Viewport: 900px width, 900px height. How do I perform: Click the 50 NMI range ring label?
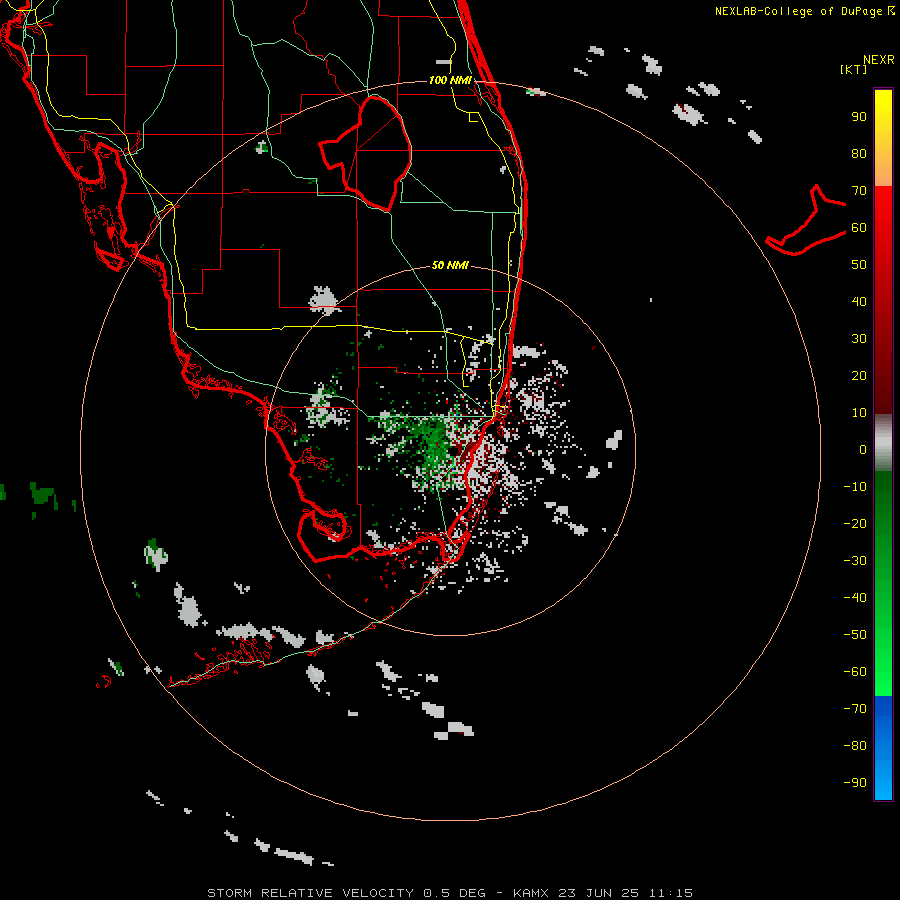tap(450, 265)
